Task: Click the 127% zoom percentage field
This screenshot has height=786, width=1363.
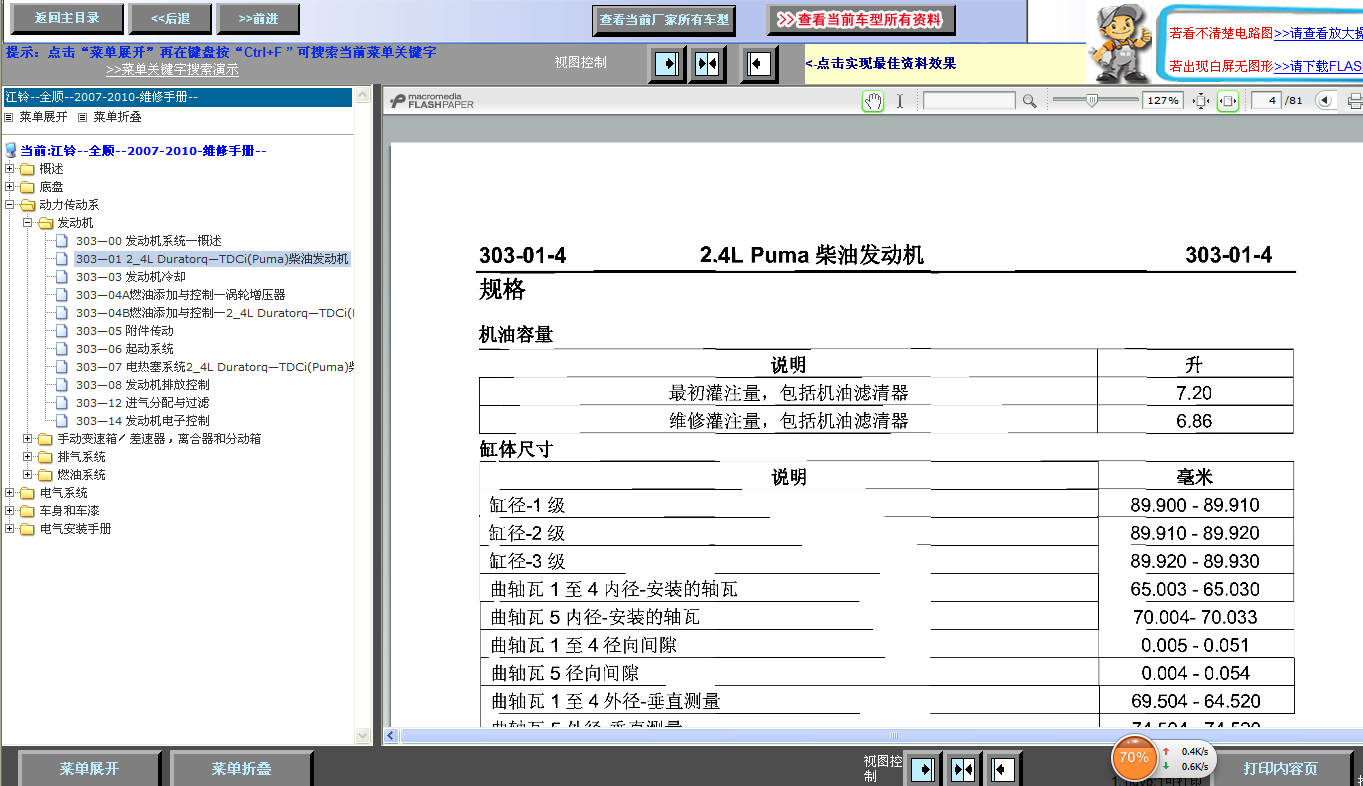Action: coord(1163,101)
